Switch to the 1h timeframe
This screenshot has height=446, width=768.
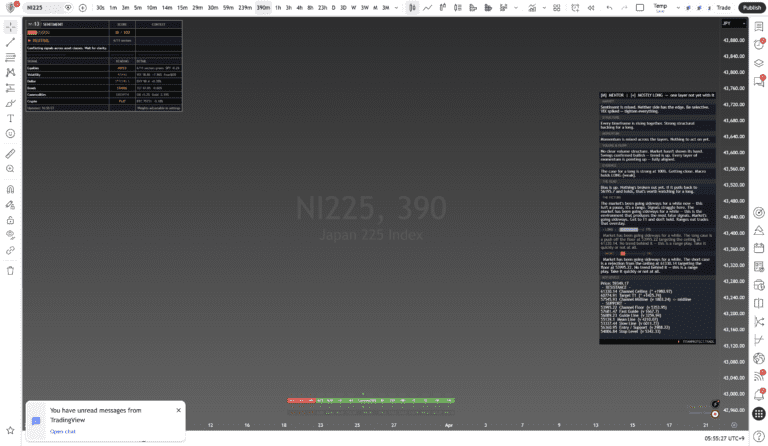(x=278, y=8)
